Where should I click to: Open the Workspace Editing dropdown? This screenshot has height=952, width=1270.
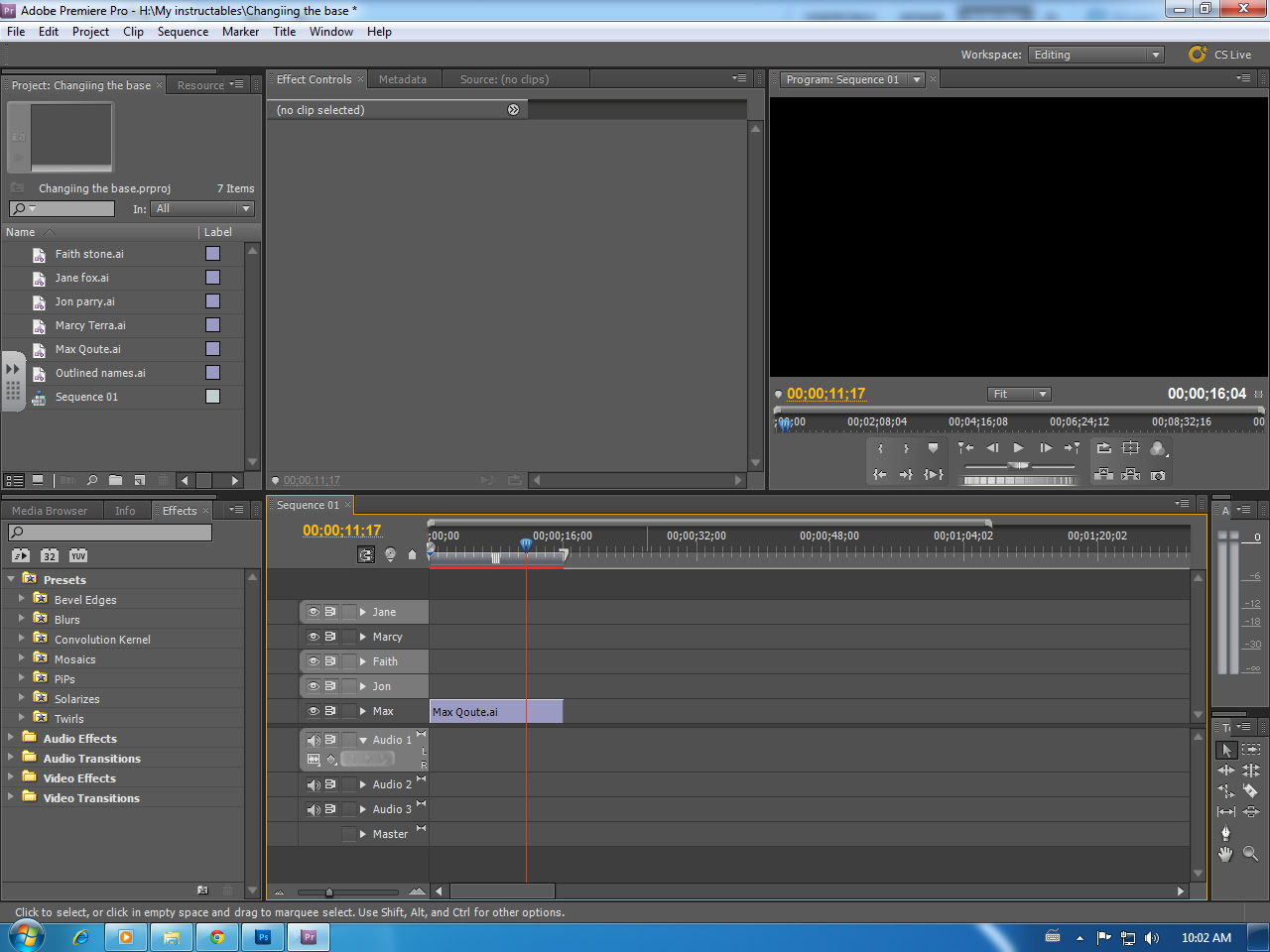1095,55
